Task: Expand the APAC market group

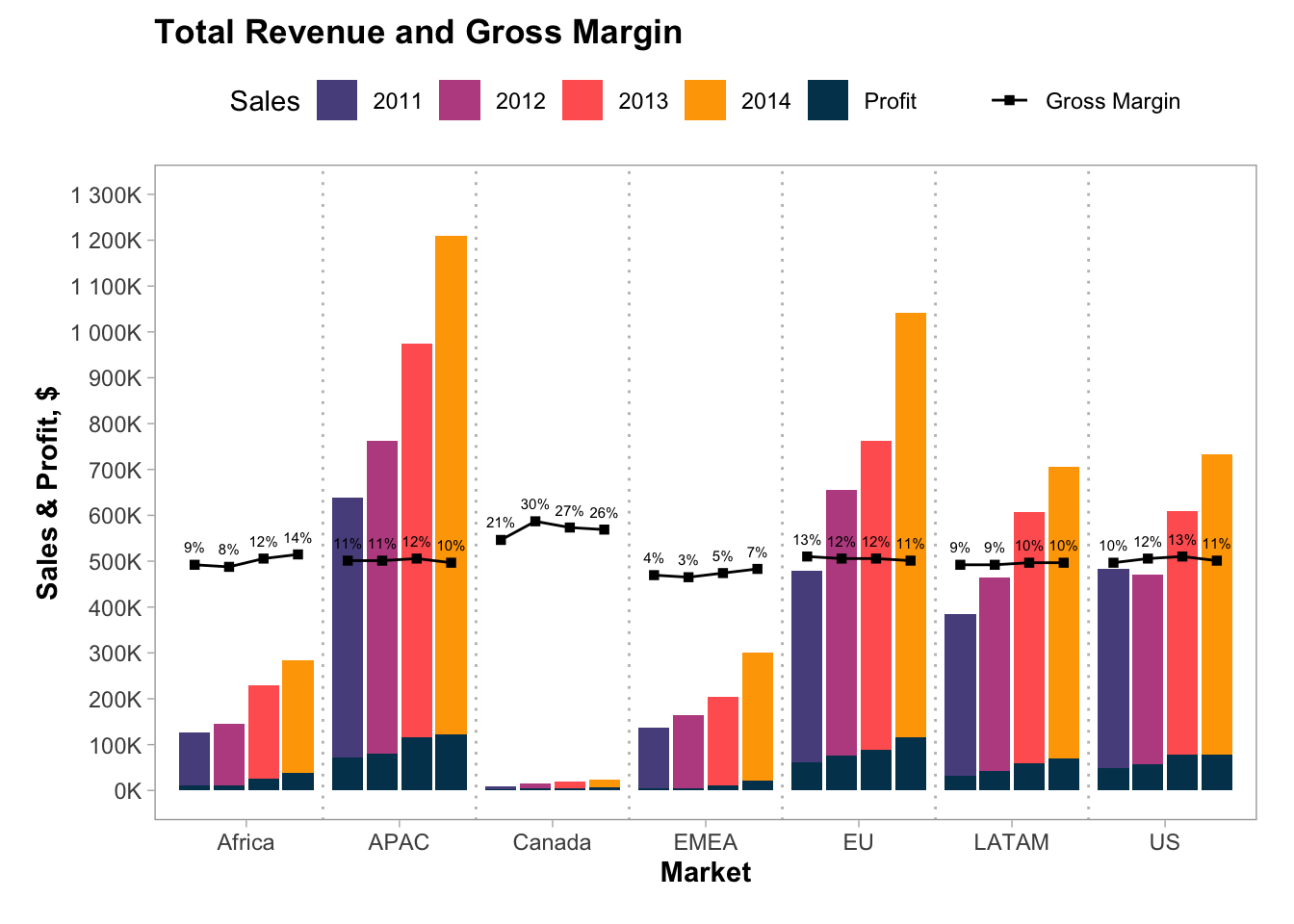Action: pos(401,840)
